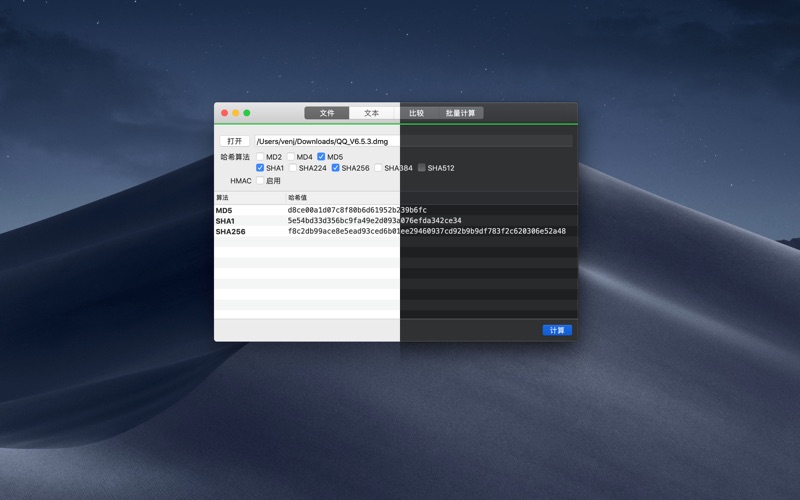
Task: Uncheck the MD5 checkbox
Action: (x=322, y=157)
